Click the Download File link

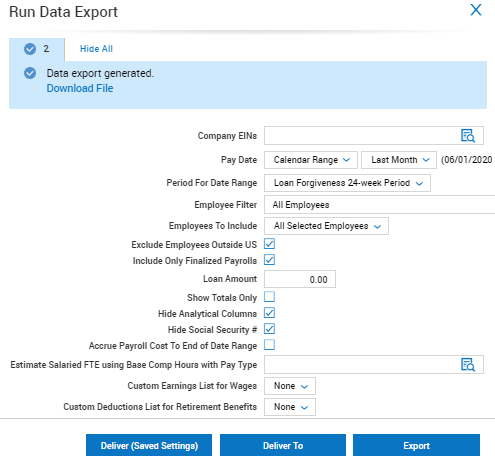(80, 88)
